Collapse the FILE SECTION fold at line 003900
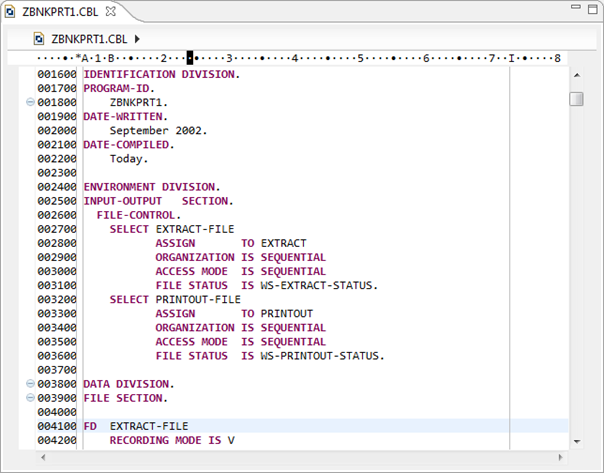604x473 pixels. [x=30, y=398]
